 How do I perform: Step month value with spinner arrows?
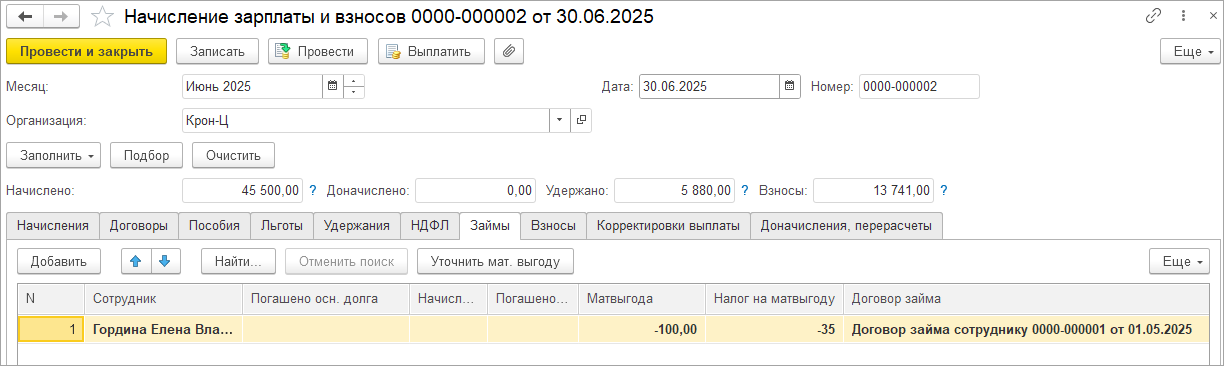pos(354,87)
